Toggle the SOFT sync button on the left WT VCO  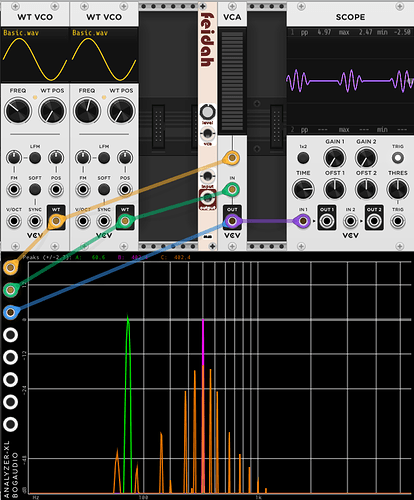tap(35, 189)
